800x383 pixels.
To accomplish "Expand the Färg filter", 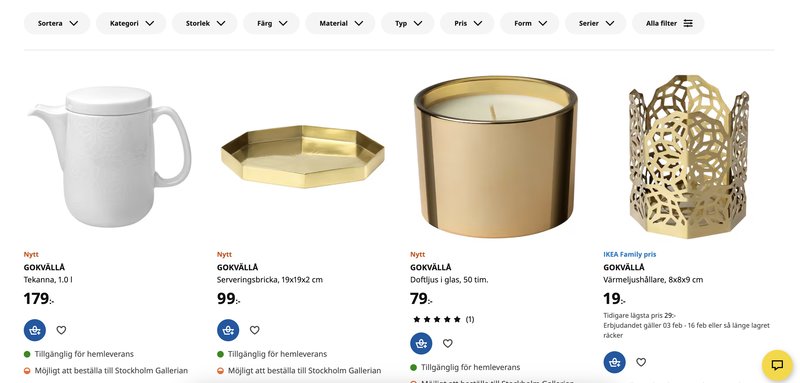I will [271, 23].
